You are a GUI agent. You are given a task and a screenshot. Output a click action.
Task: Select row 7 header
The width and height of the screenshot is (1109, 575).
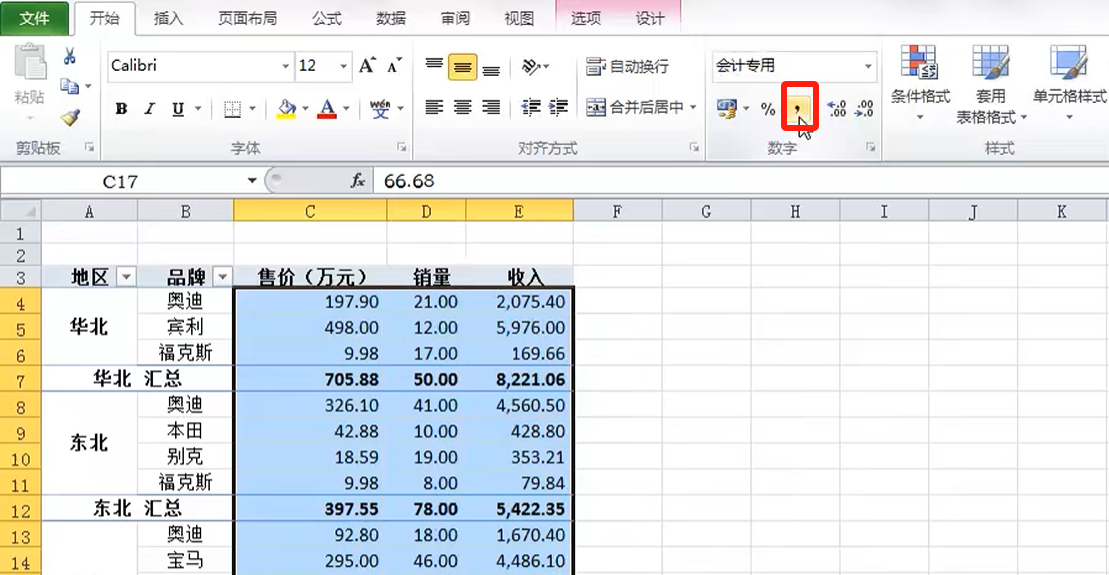tap(21, 381)
